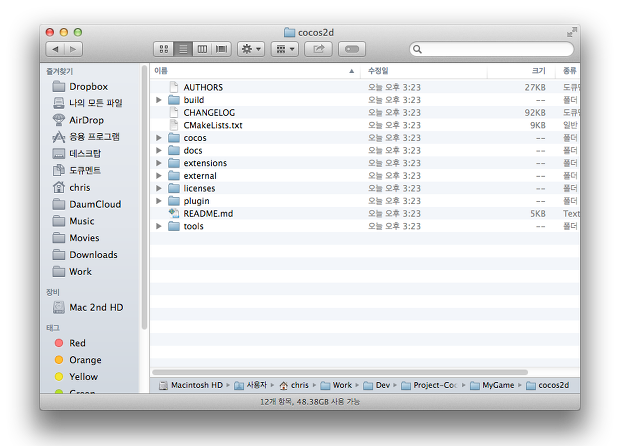This screenshot has width=620, height=446.
Task: Click the Share toolbar button
Action: coord(318,49)
